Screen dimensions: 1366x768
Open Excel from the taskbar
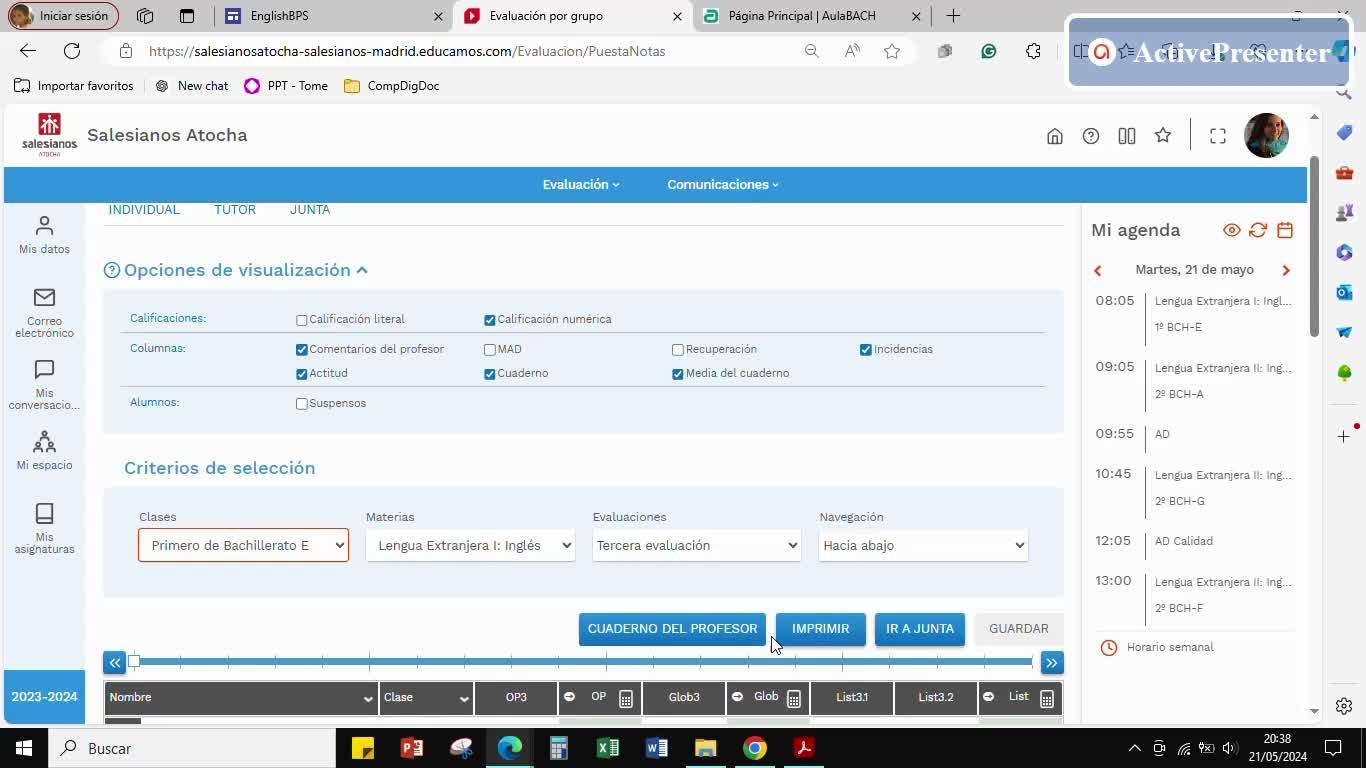pos(608,748)
